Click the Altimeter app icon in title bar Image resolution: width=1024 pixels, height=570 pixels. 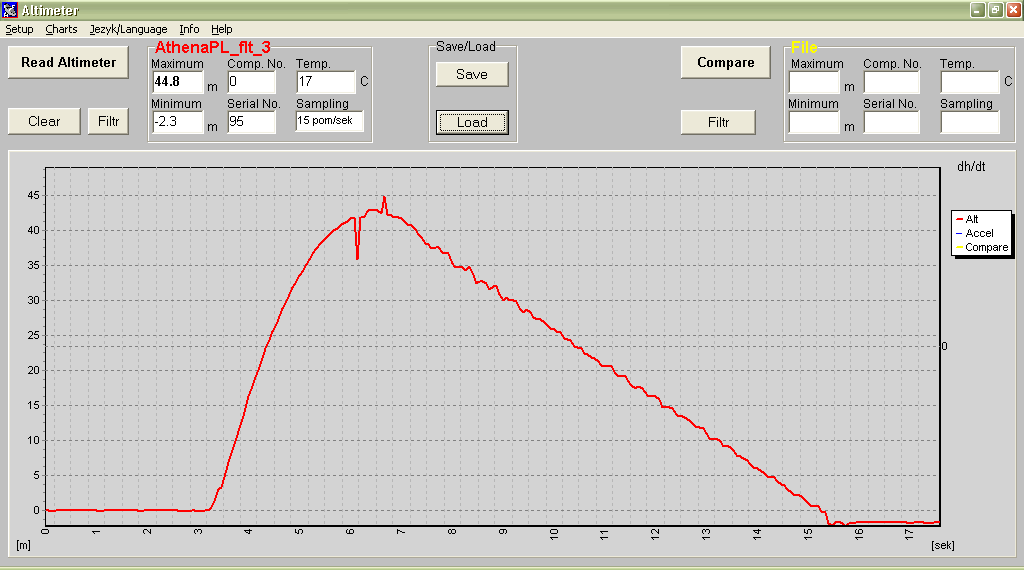10,10
